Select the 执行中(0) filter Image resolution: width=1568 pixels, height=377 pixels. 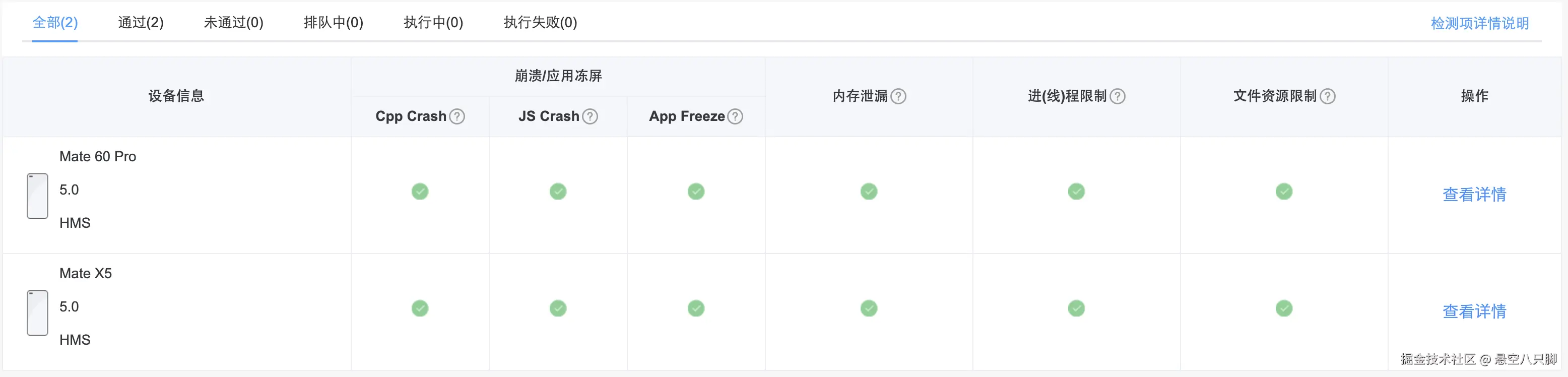433,23
